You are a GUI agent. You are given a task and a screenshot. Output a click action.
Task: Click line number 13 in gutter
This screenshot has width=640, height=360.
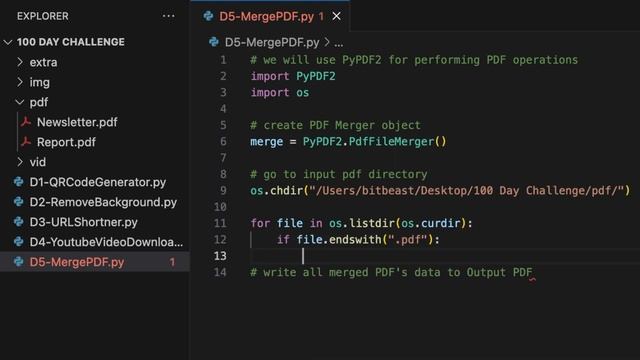pos(220,256)
